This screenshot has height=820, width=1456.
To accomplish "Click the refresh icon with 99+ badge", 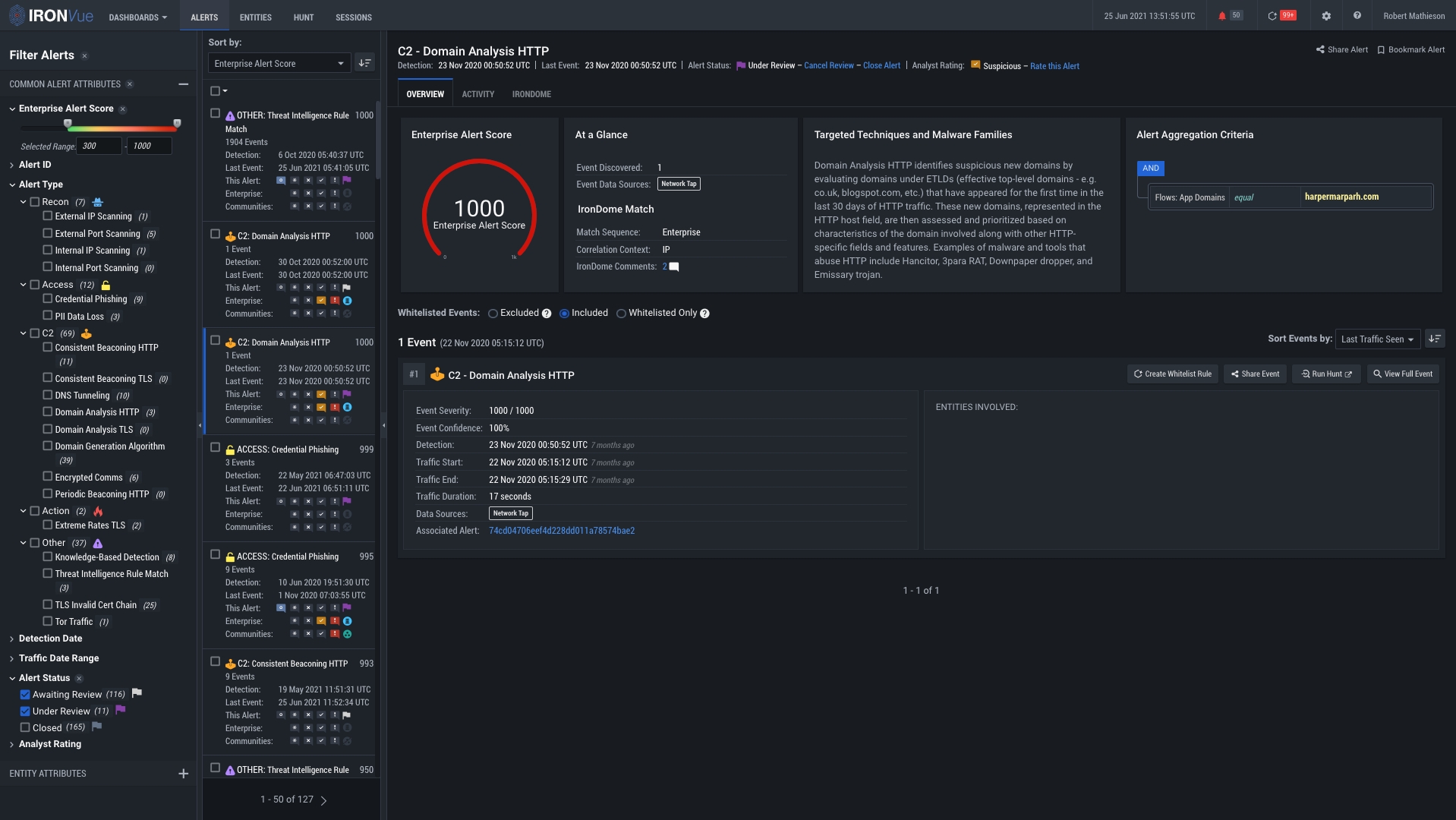I will coord(1280,14).
